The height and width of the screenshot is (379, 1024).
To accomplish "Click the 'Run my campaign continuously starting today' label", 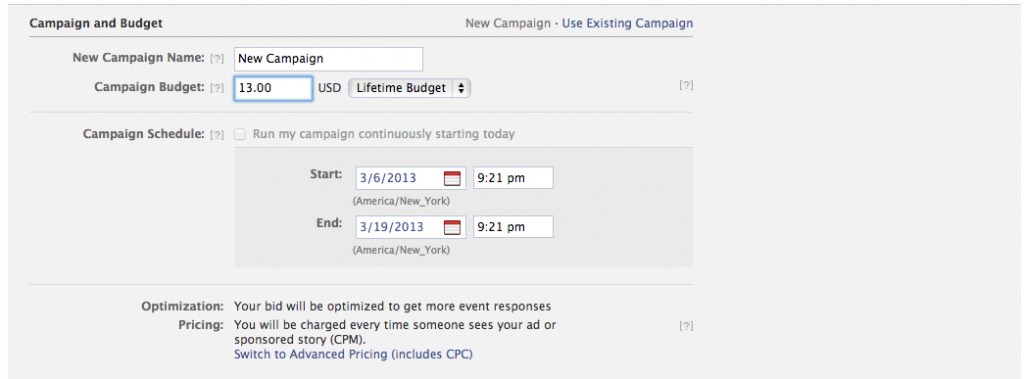I will pyautogui.click(x=384, y=134).
